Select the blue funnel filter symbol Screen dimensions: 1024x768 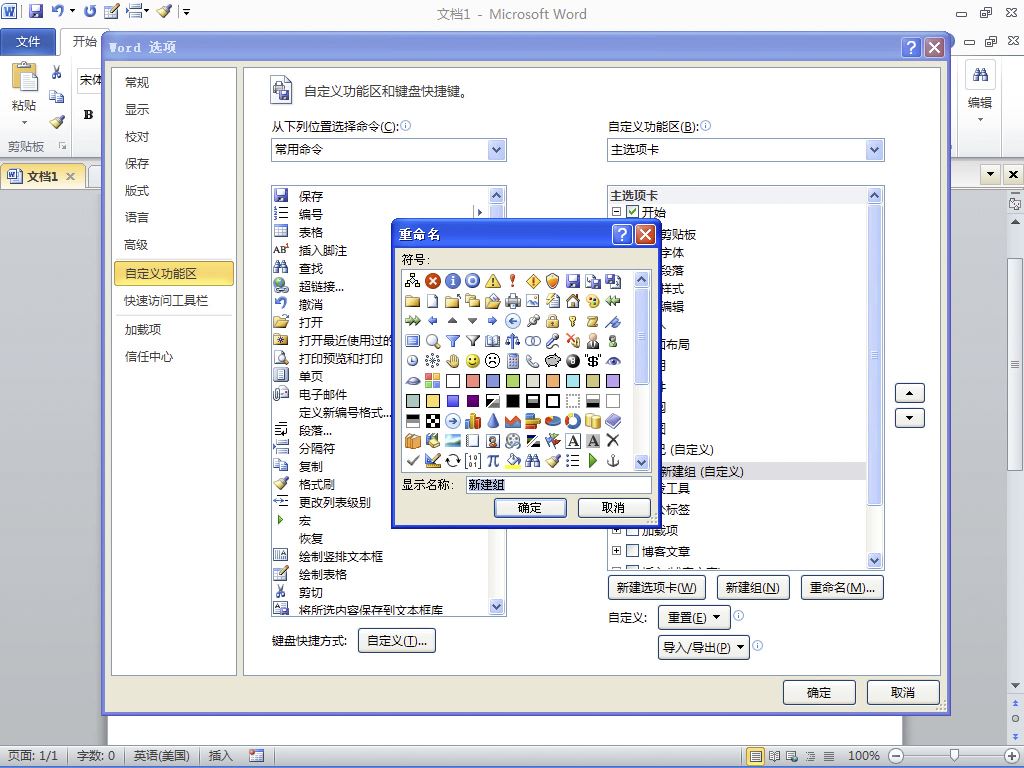[x=453, y=341]
